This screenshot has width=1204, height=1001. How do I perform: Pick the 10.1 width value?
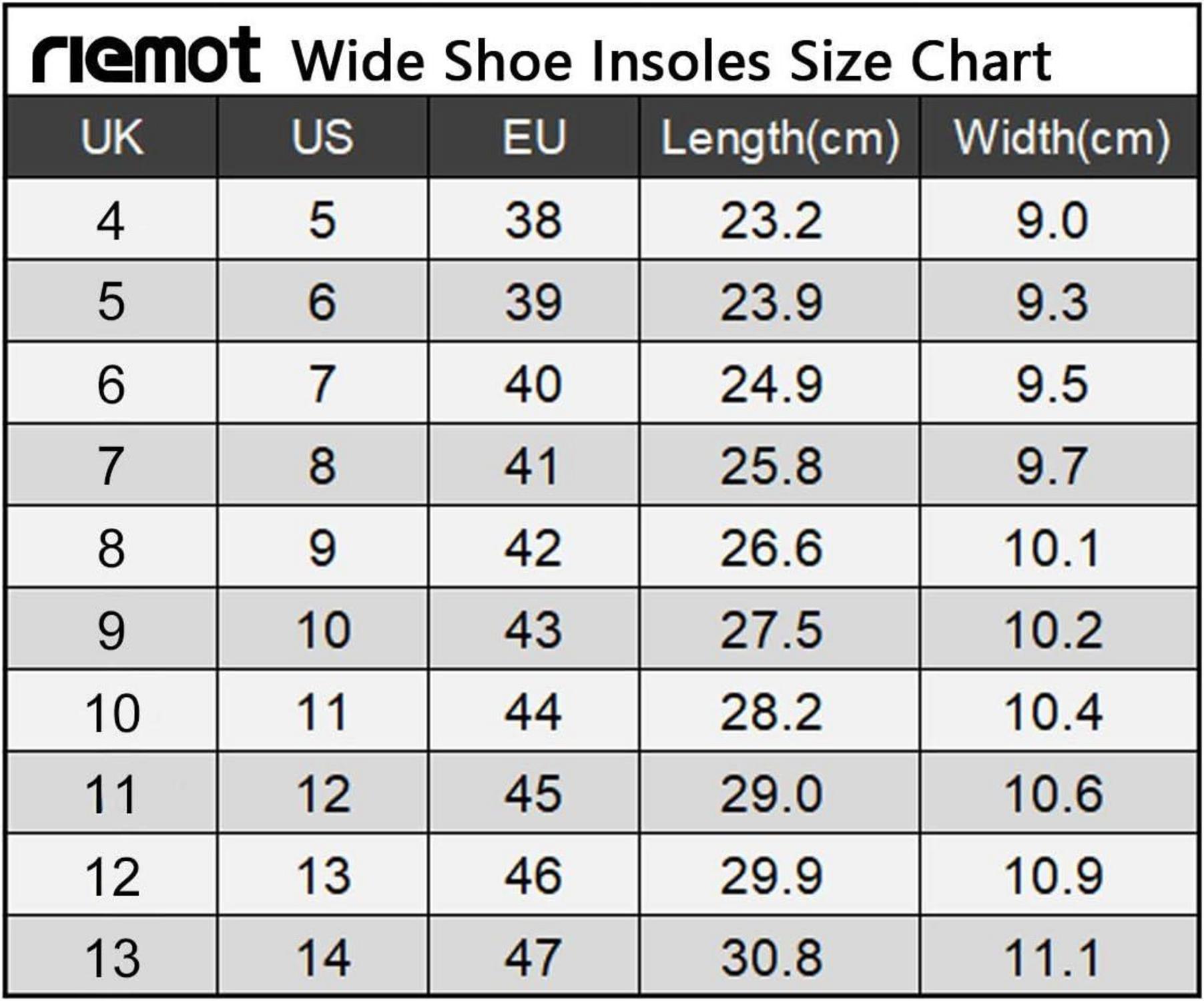pyautogui.click(x=1052, y=549)
